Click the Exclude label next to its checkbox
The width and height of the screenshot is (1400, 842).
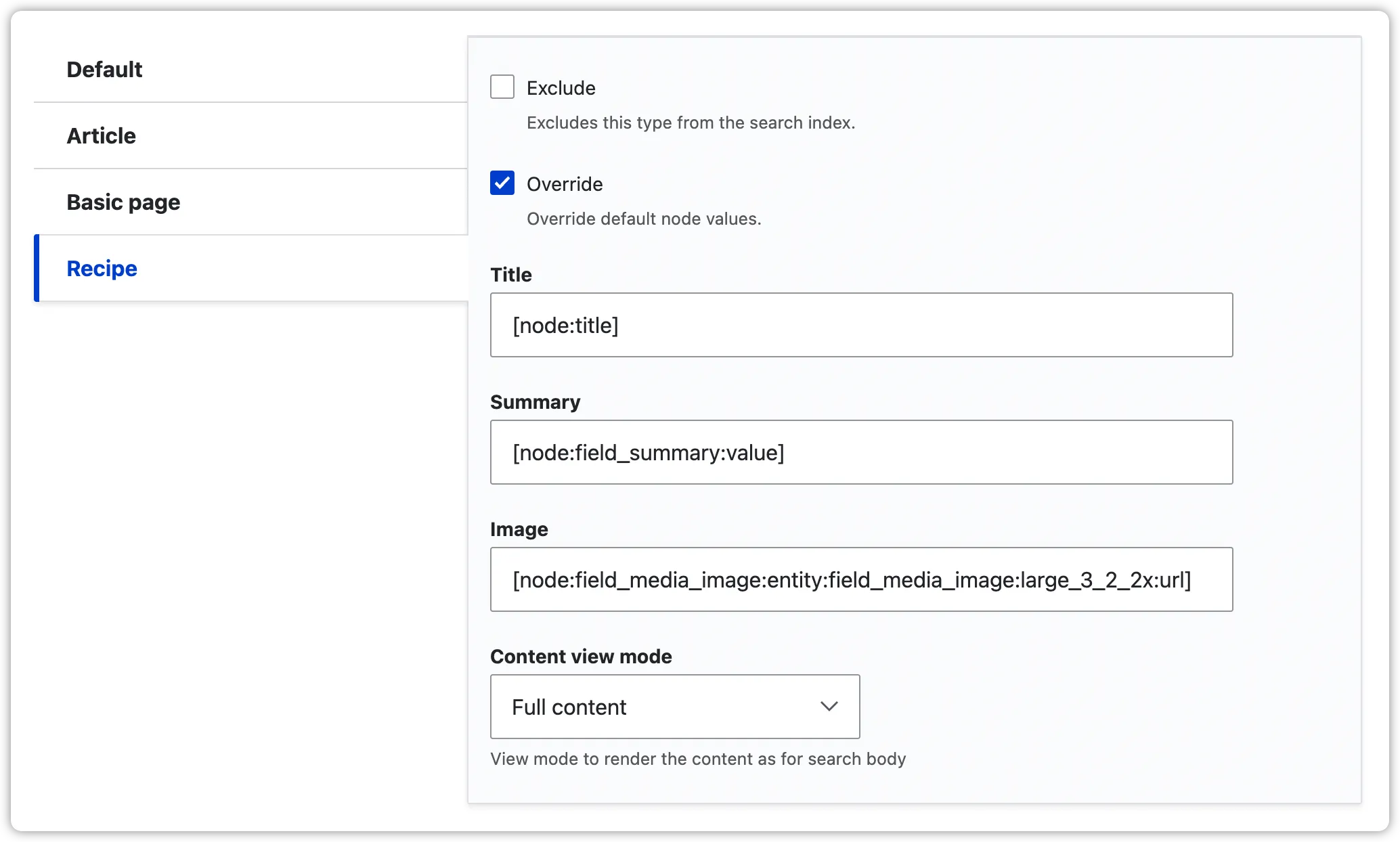(561, 87)
